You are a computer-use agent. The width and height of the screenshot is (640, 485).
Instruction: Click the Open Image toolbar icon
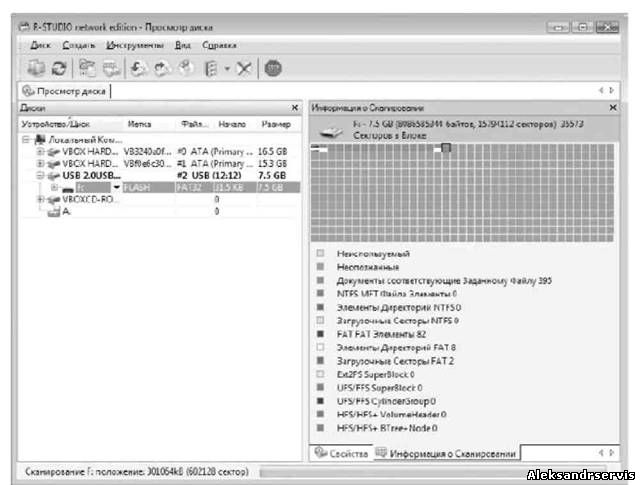coord(139,68)
